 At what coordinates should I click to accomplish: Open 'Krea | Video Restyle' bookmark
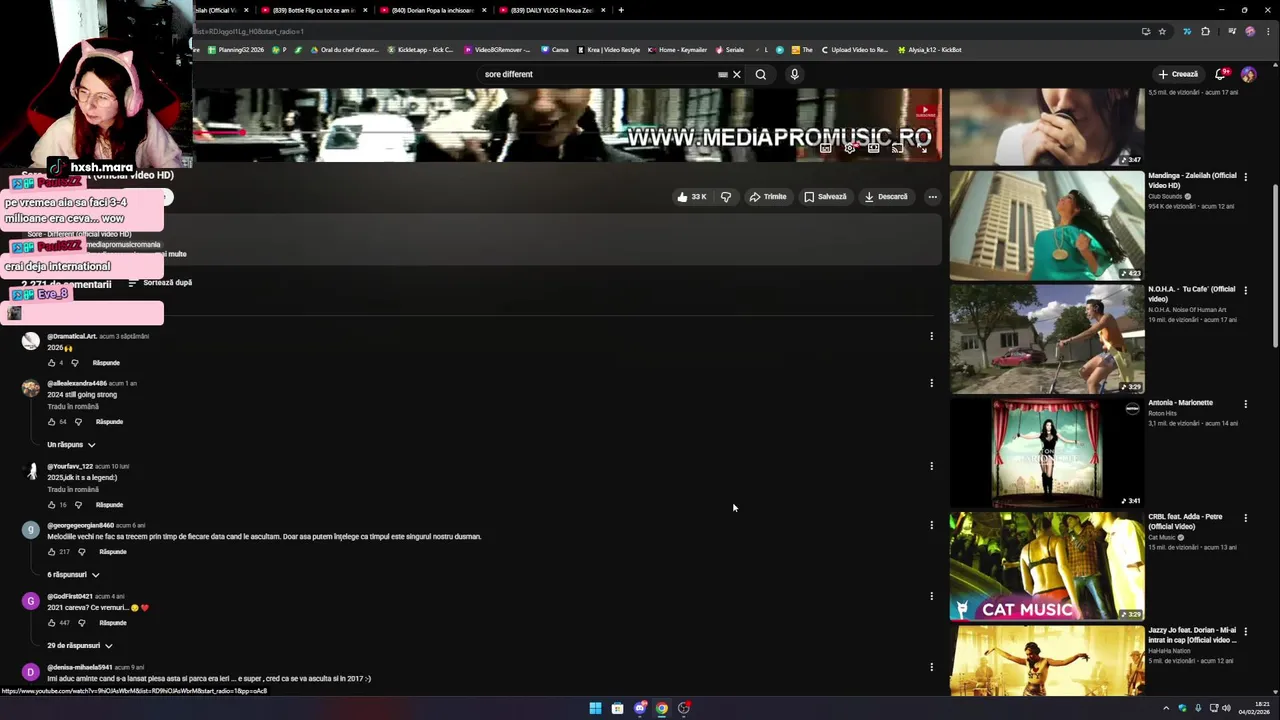coord(609,50)
